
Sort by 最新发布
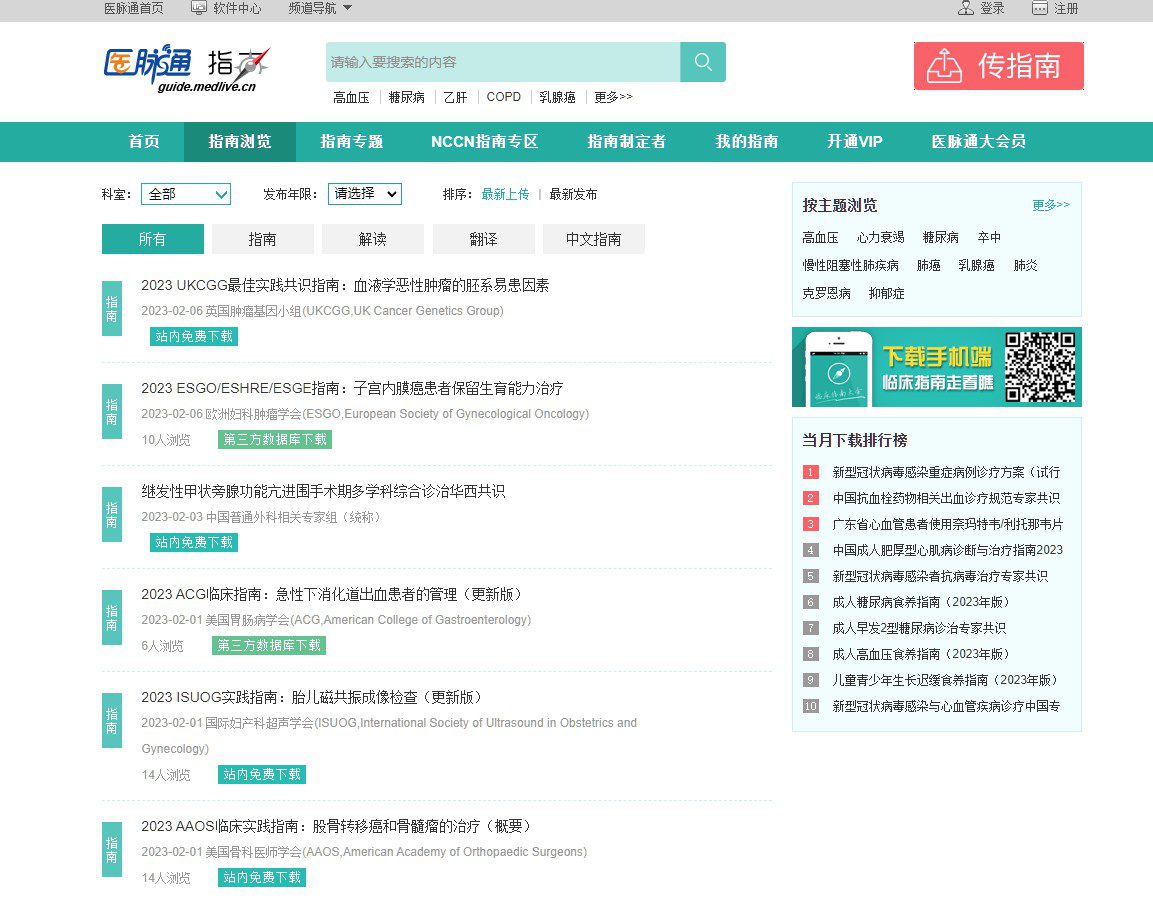tap(573, 194)
